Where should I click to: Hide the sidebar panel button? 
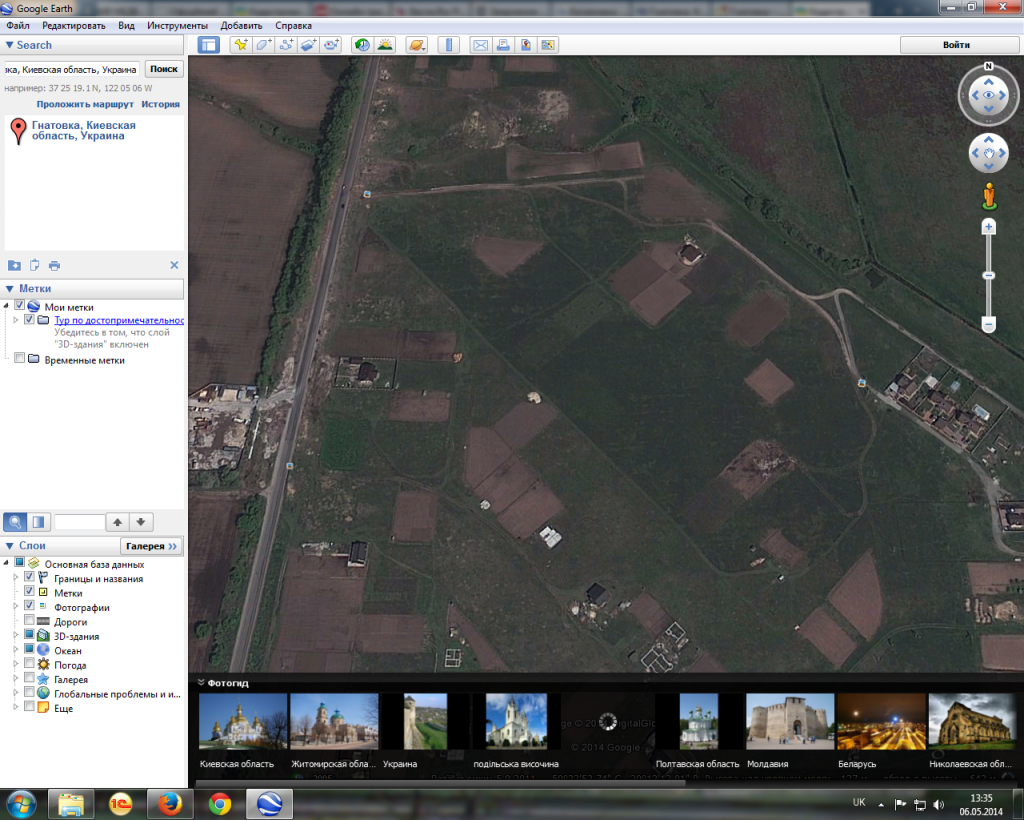208,45
